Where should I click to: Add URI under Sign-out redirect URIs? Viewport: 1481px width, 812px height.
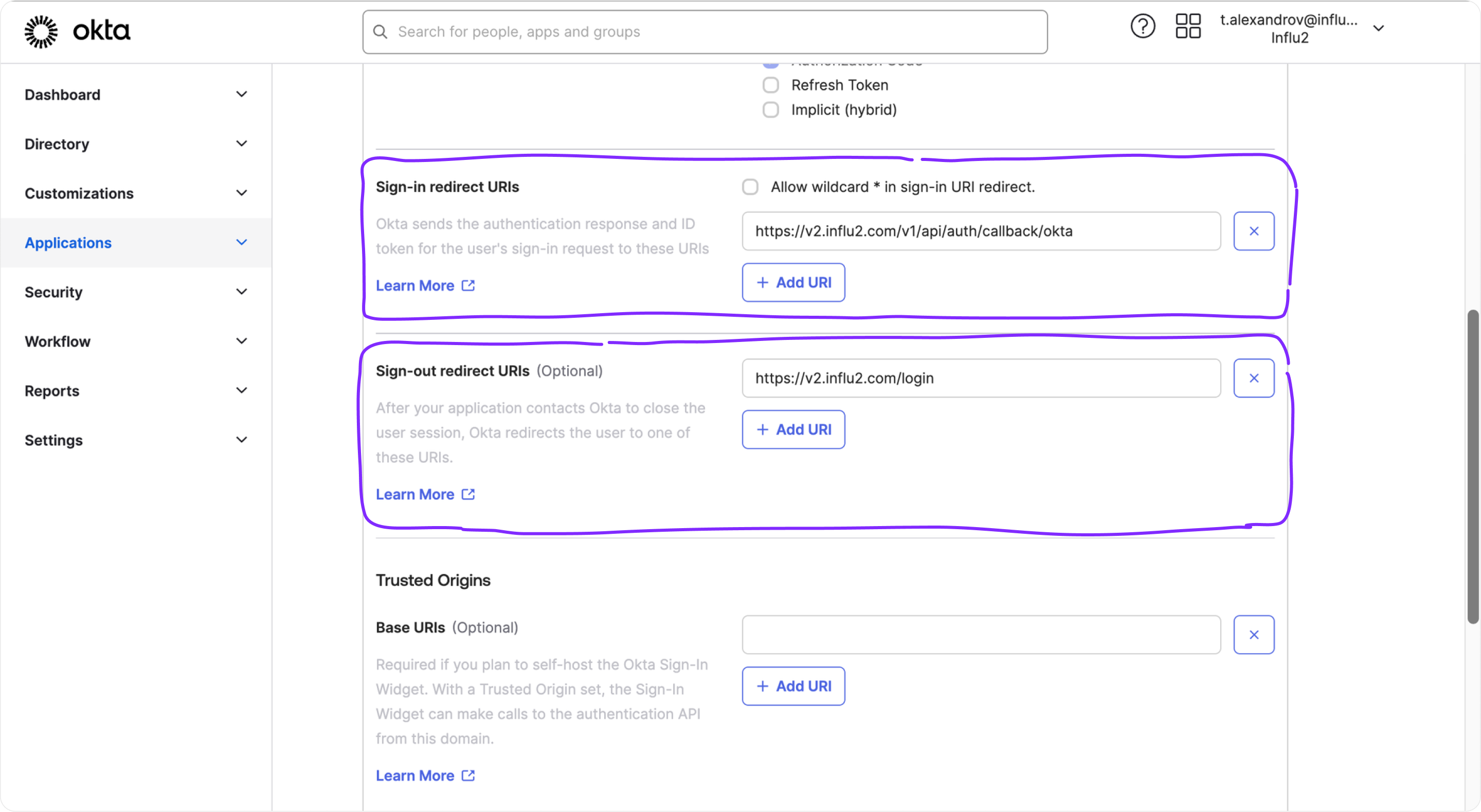coord(793,429)
